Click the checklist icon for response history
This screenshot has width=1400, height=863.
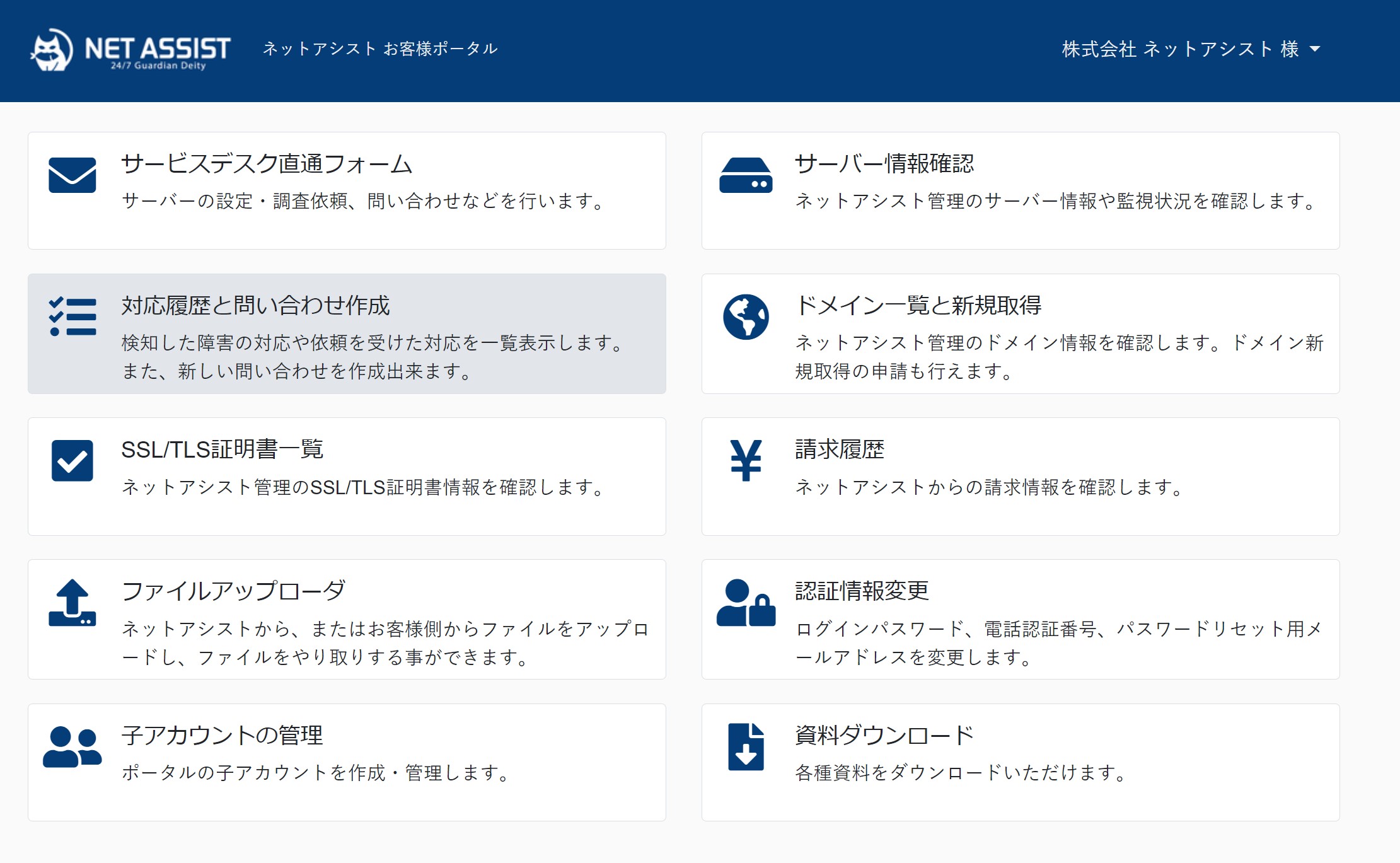coord(72,316)
